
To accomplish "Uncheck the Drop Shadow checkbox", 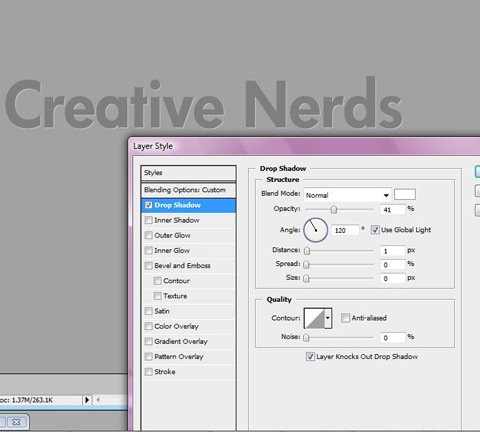I will (x=148, y=205).
